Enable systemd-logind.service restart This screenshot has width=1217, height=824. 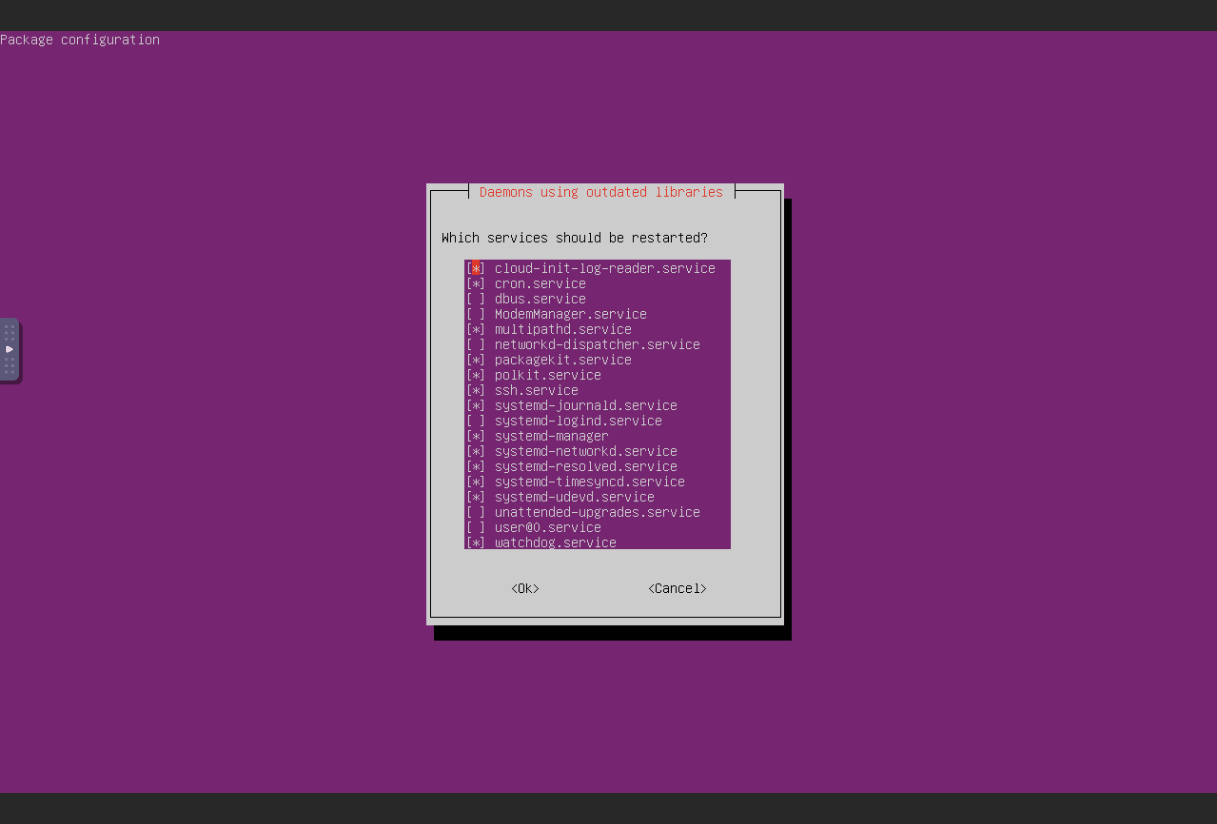pyautogui.click(x=476, y=421)
